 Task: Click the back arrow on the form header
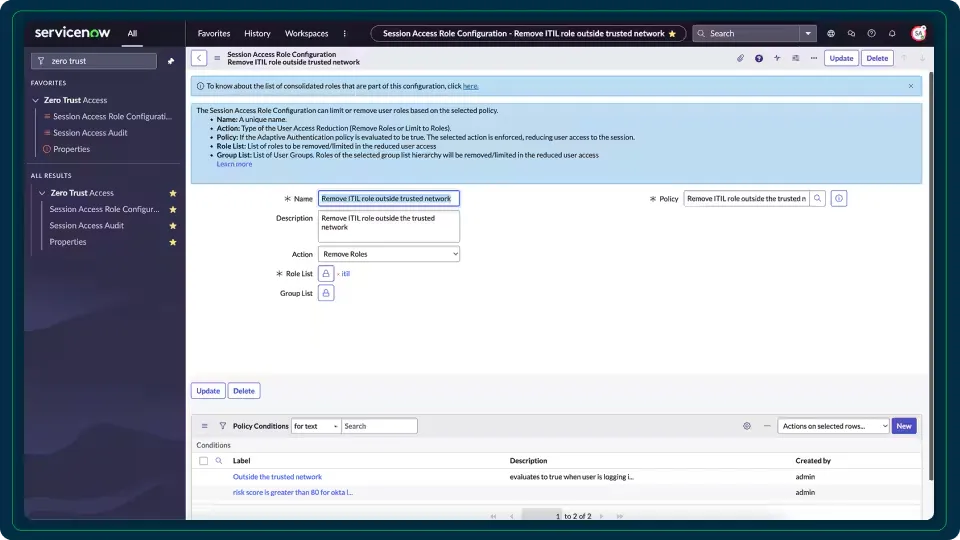(199, 58)
